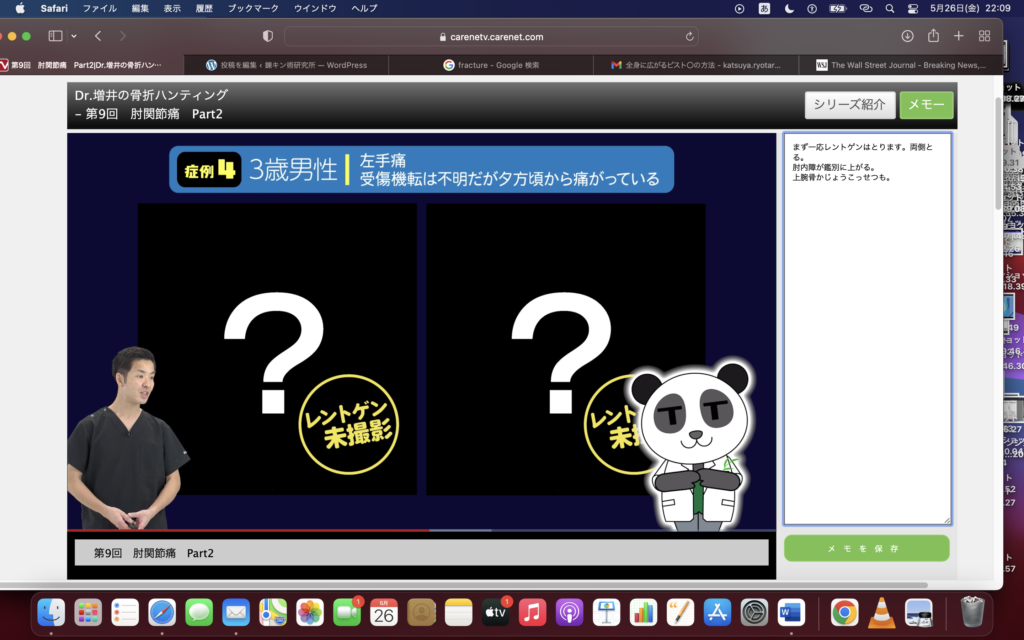Click the シリーズ紹介 button
The image size is (1024, 640).
click(x=849, y=105)
